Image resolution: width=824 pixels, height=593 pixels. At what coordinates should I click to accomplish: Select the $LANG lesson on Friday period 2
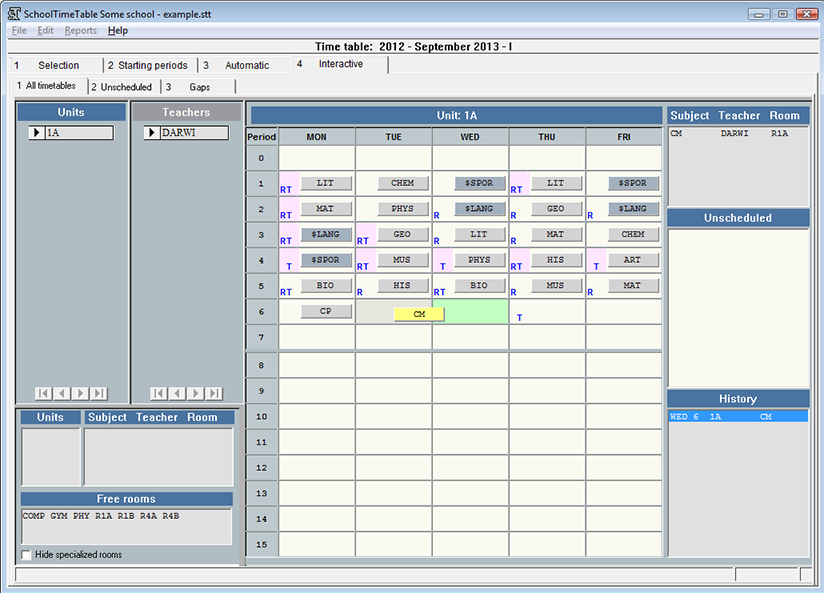tap(633, 209)
